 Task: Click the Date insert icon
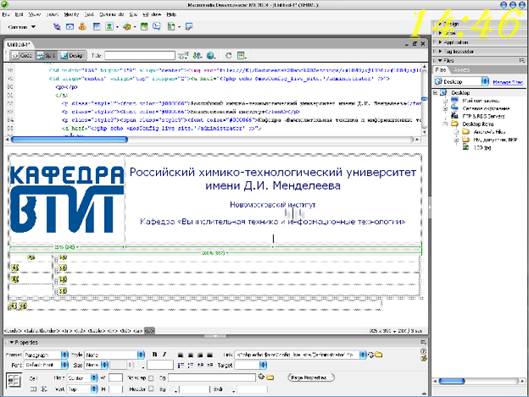click(x=144, y=27)
